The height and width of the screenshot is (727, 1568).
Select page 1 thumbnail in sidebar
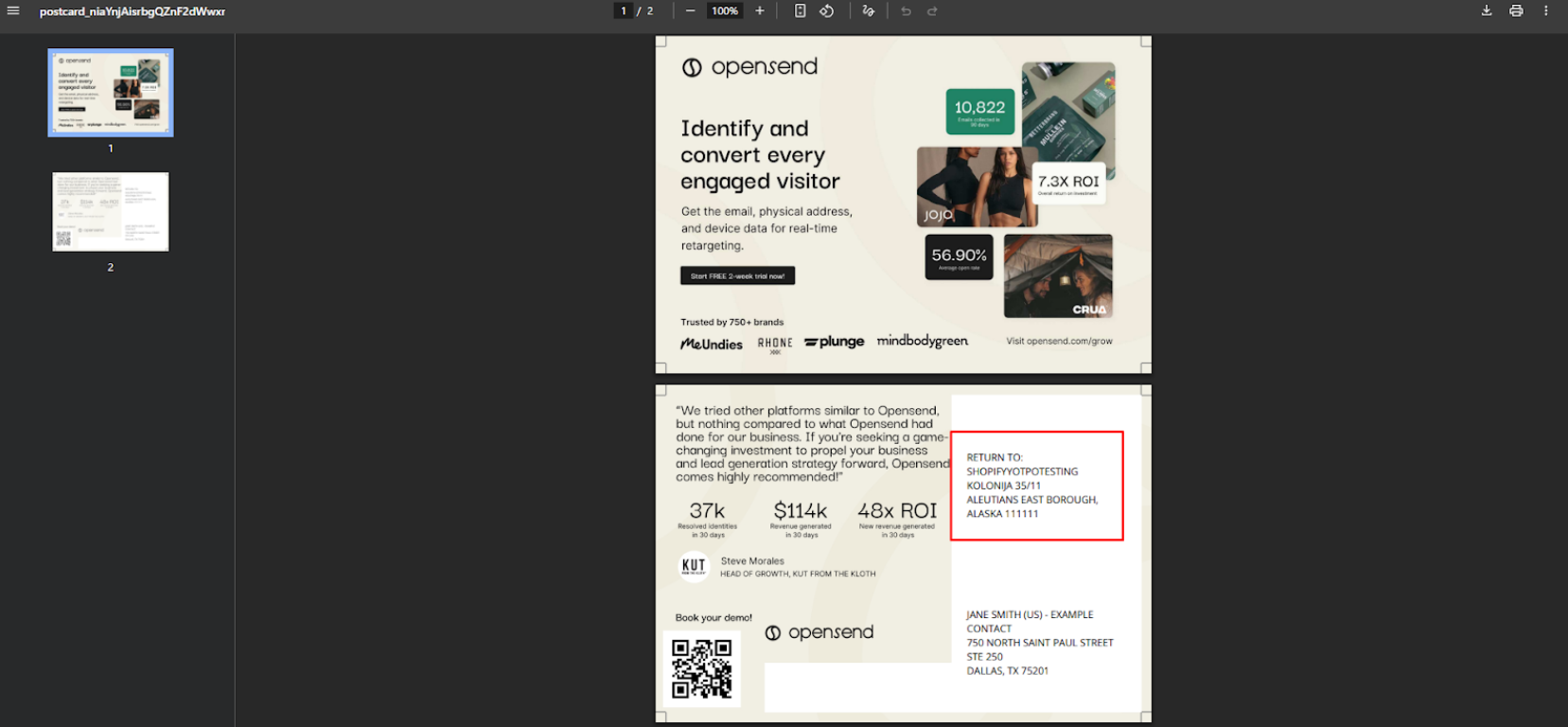pyautogui.click(x=111, y=93)
